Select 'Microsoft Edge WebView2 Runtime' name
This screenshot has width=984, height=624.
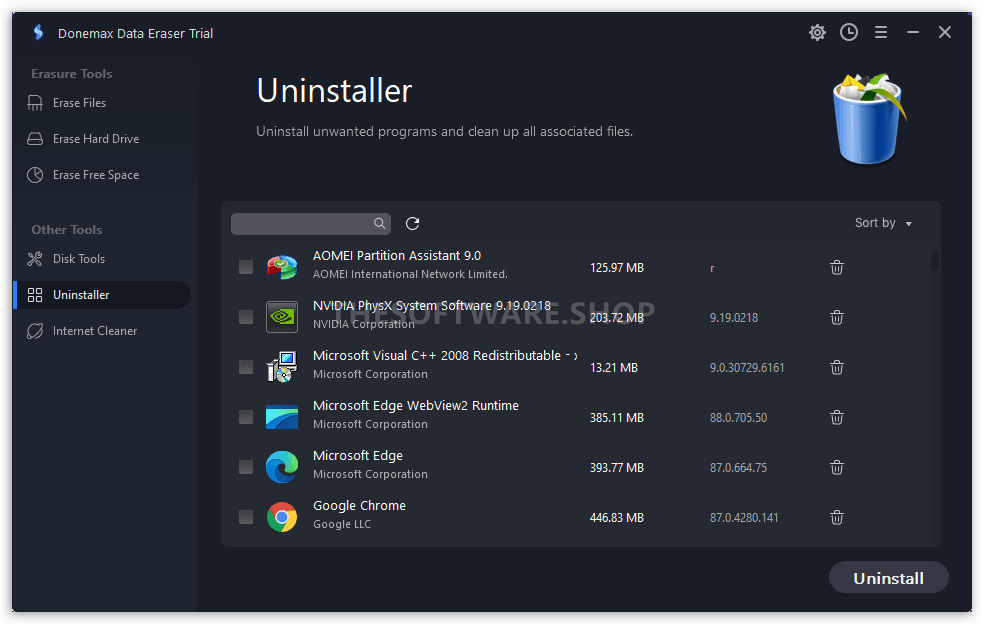[415, 406]
